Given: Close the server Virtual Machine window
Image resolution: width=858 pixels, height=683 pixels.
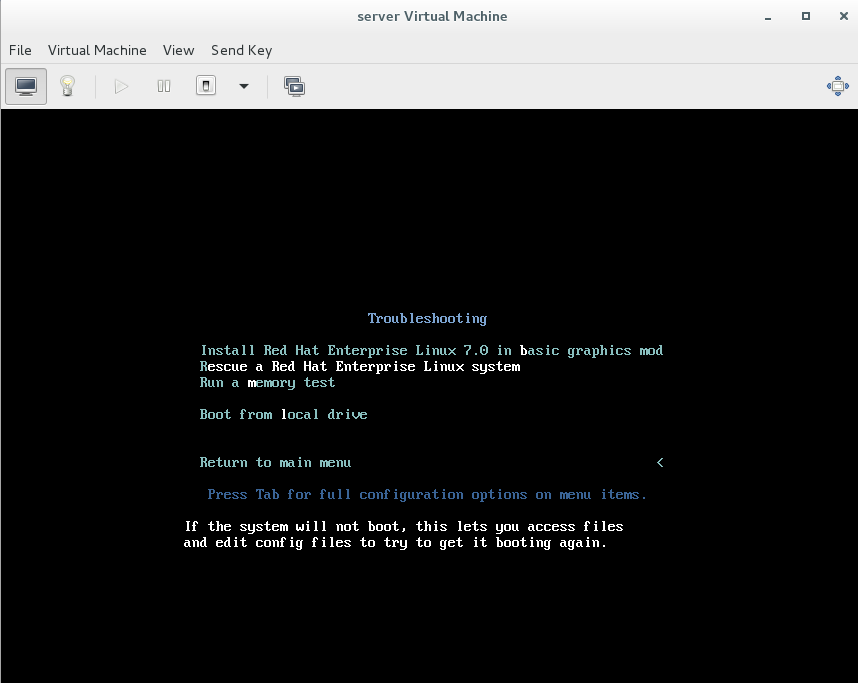Looking at the screenshot, I should 844,16.
